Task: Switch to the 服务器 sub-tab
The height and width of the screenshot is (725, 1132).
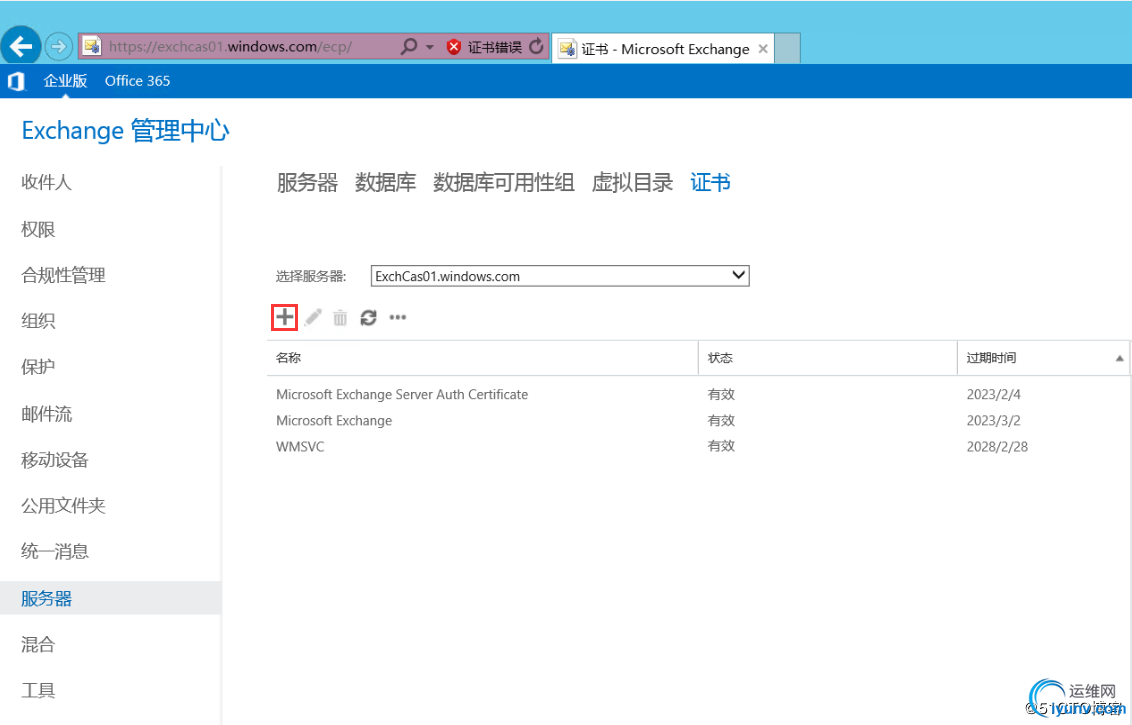Action: point(307,183)
